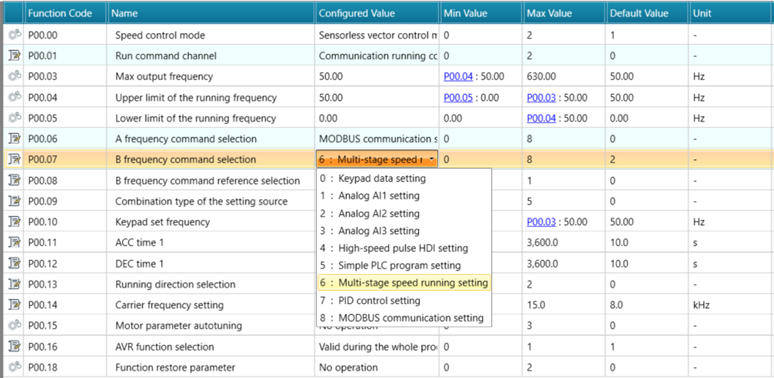This screenshot has height=378, width=774.
Task: Sort by Min Value column header
Action: point(481,13)
